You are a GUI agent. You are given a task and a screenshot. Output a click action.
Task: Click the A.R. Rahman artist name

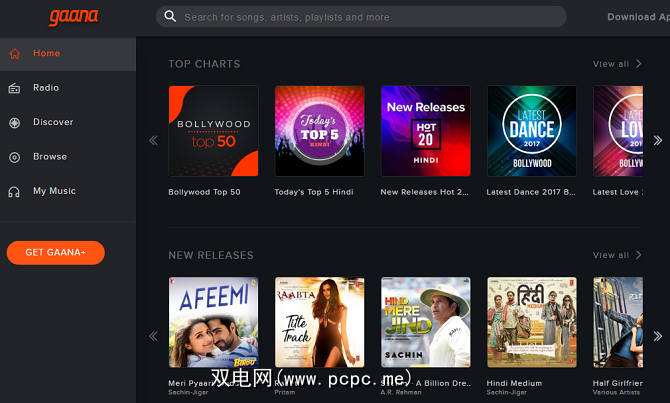[401, 392]
